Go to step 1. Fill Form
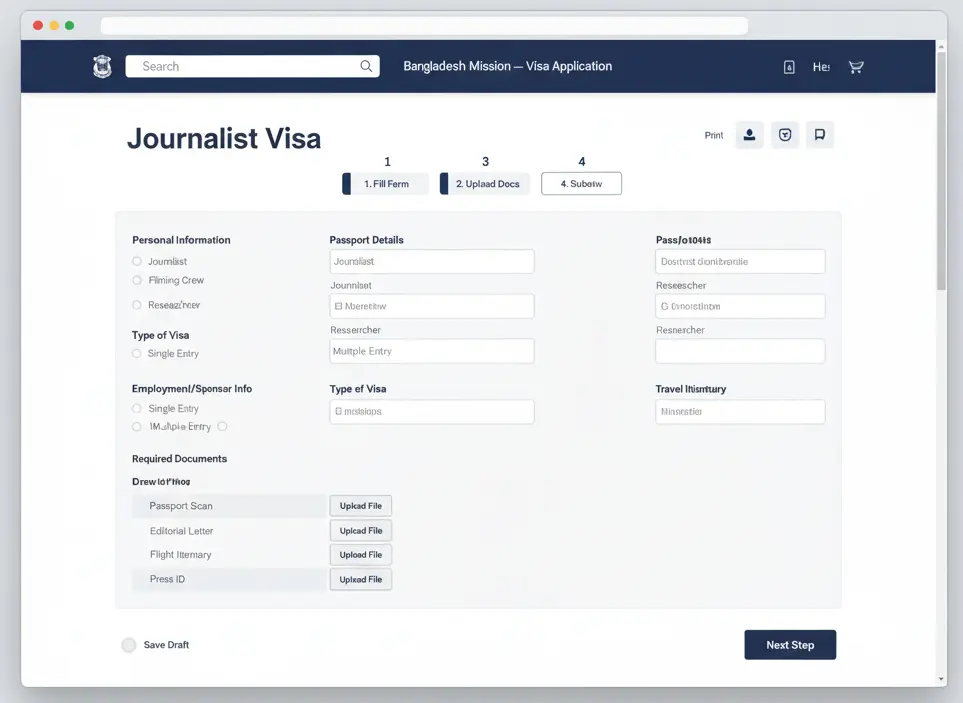 [x=385, y=184]
